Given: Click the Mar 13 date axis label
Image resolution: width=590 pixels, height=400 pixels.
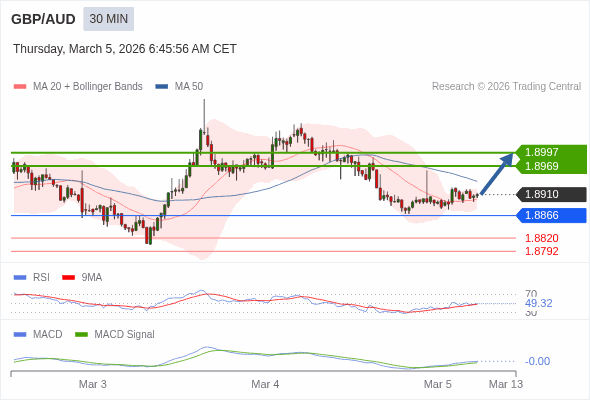Looking at the screenshot, I should coord(506,384).
